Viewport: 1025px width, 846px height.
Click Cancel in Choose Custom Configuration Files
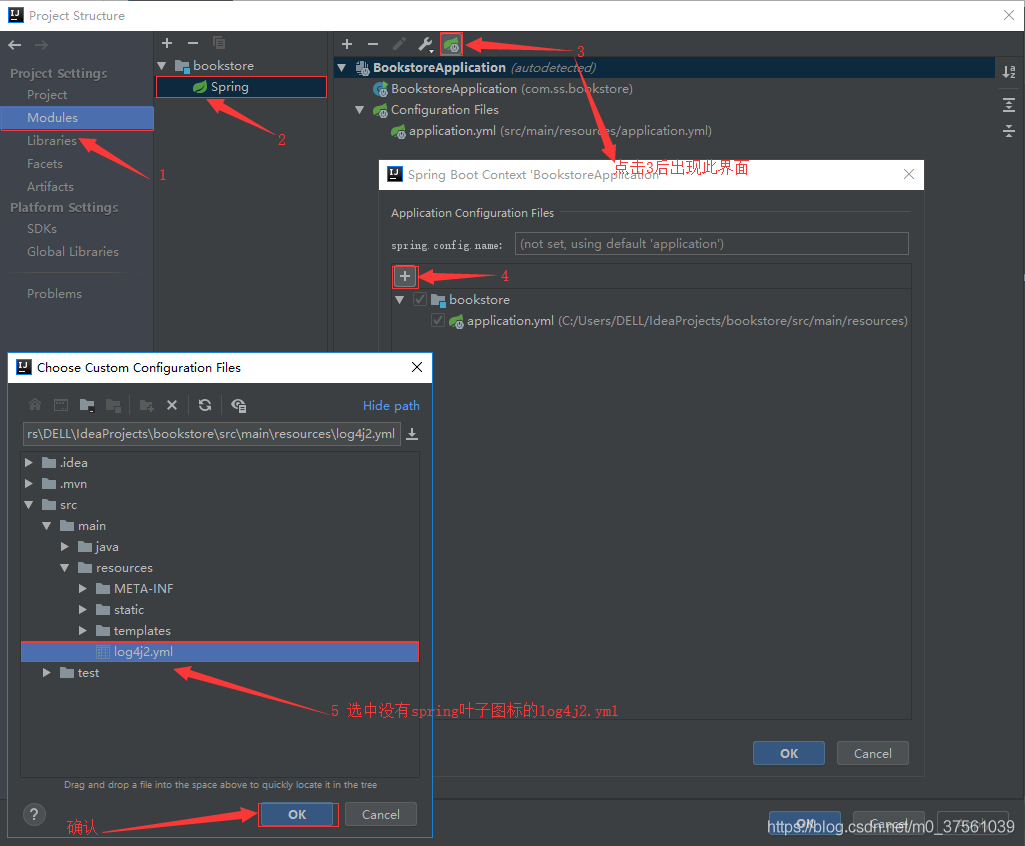click(x=380, y=815)
